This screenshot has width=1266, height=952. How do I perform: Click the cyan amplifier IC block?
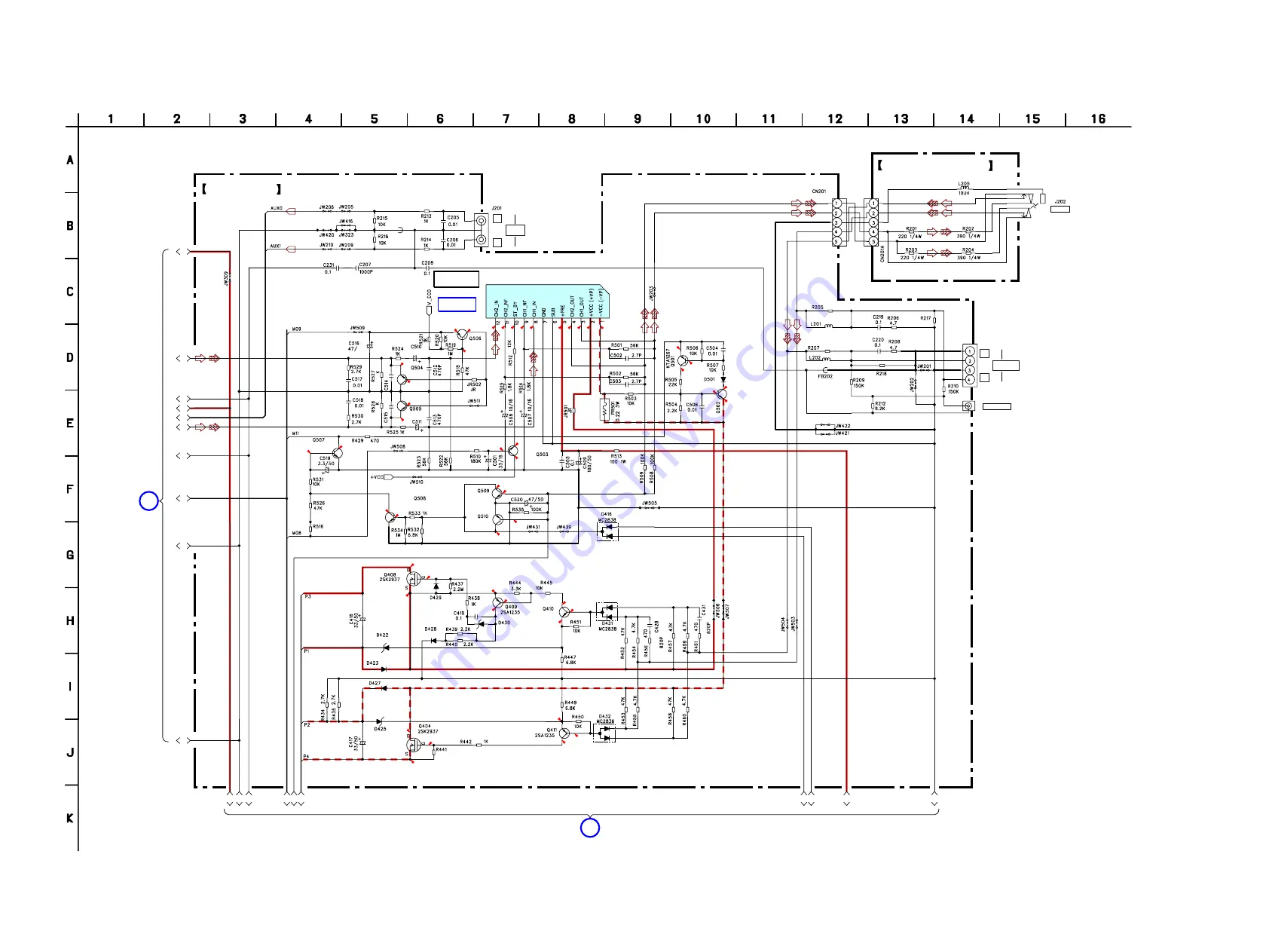tap(548, 302)
